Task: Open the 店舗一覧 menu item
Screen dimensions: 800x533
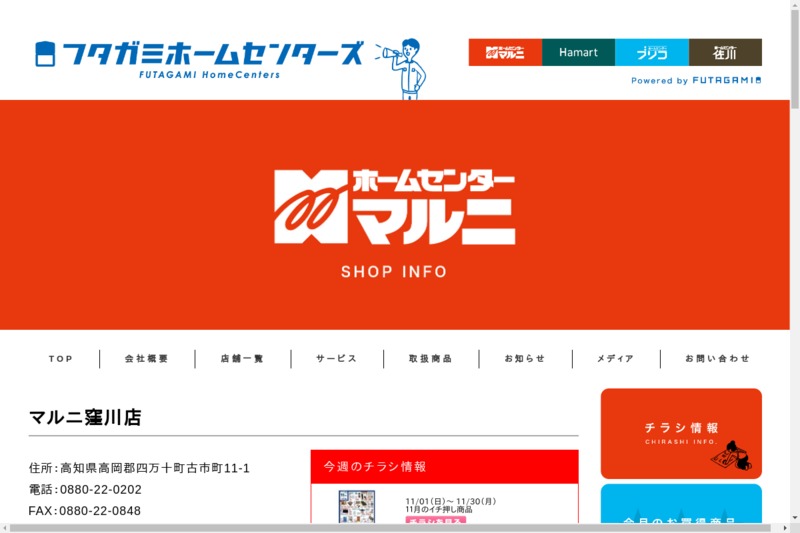Action: pos(242,359)
